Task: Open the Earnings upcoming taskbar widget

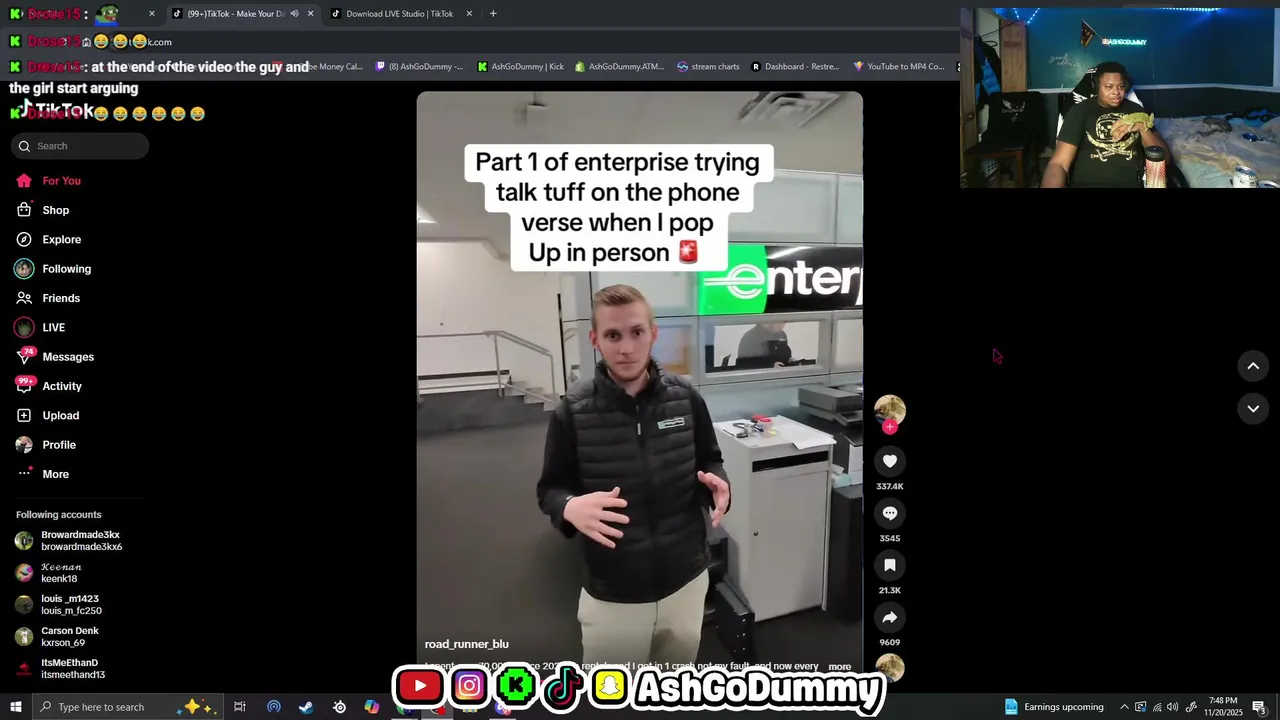Action: tap(1054, 707)
